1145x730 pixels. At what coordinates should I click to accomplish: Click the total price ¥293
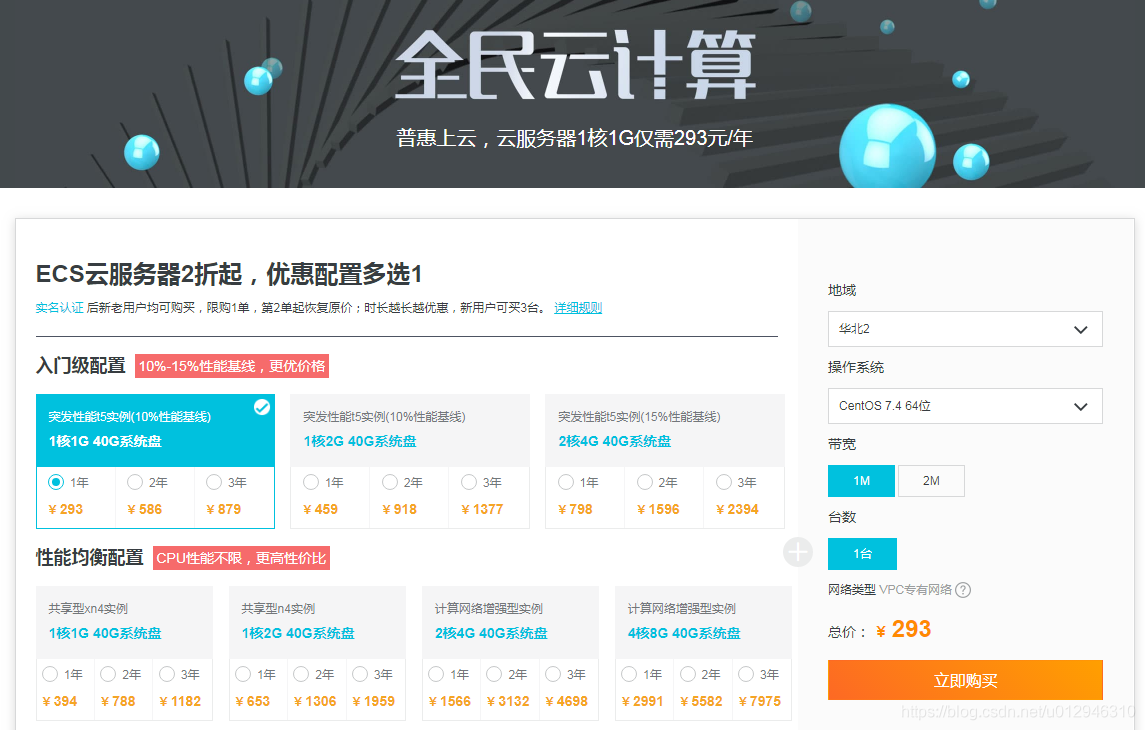tap(903, 629)
